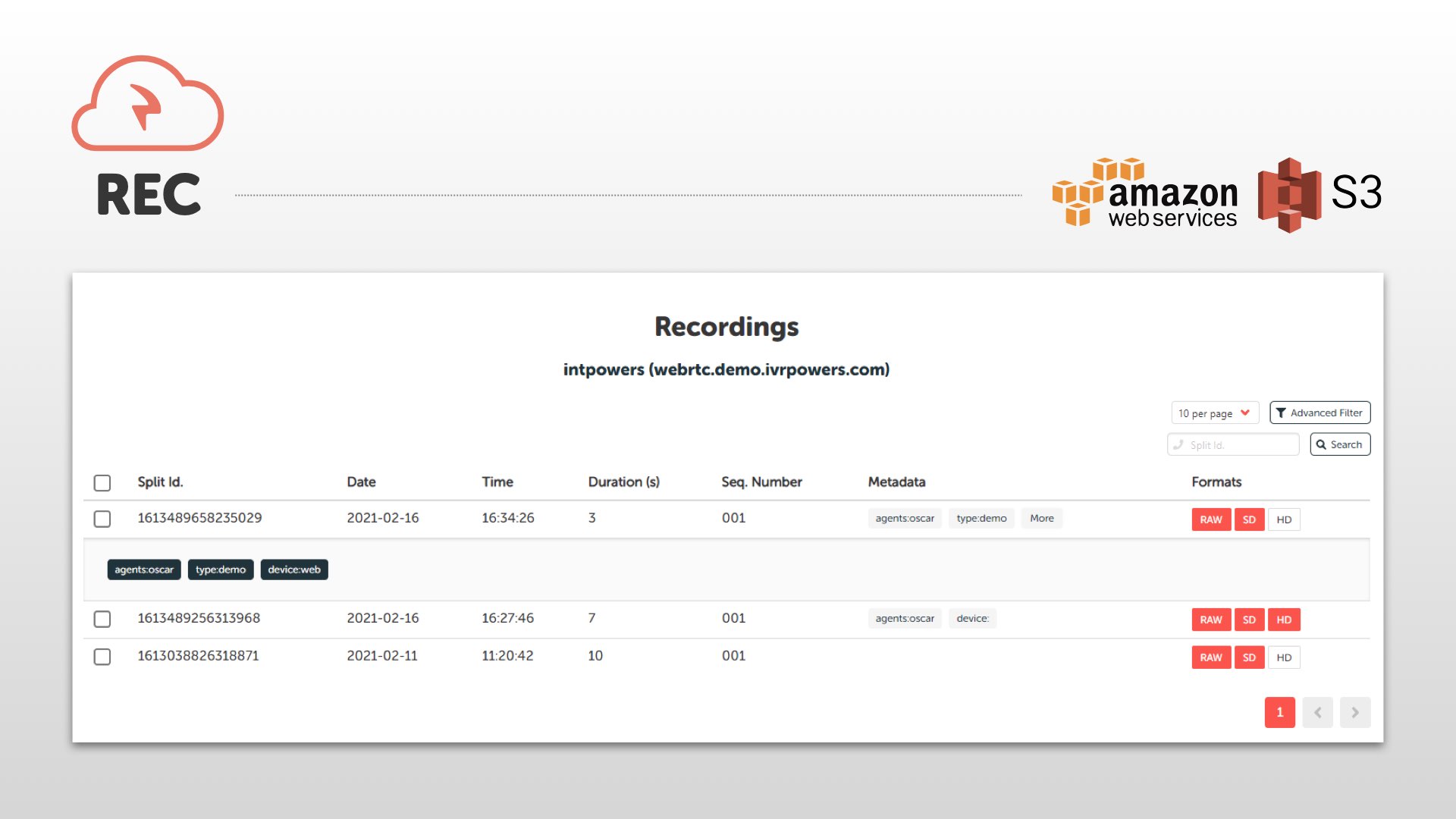Image resolution: width=1456 pixels, height=819 pixels.
Task: Click the Date column header
Action: (361, 482)
